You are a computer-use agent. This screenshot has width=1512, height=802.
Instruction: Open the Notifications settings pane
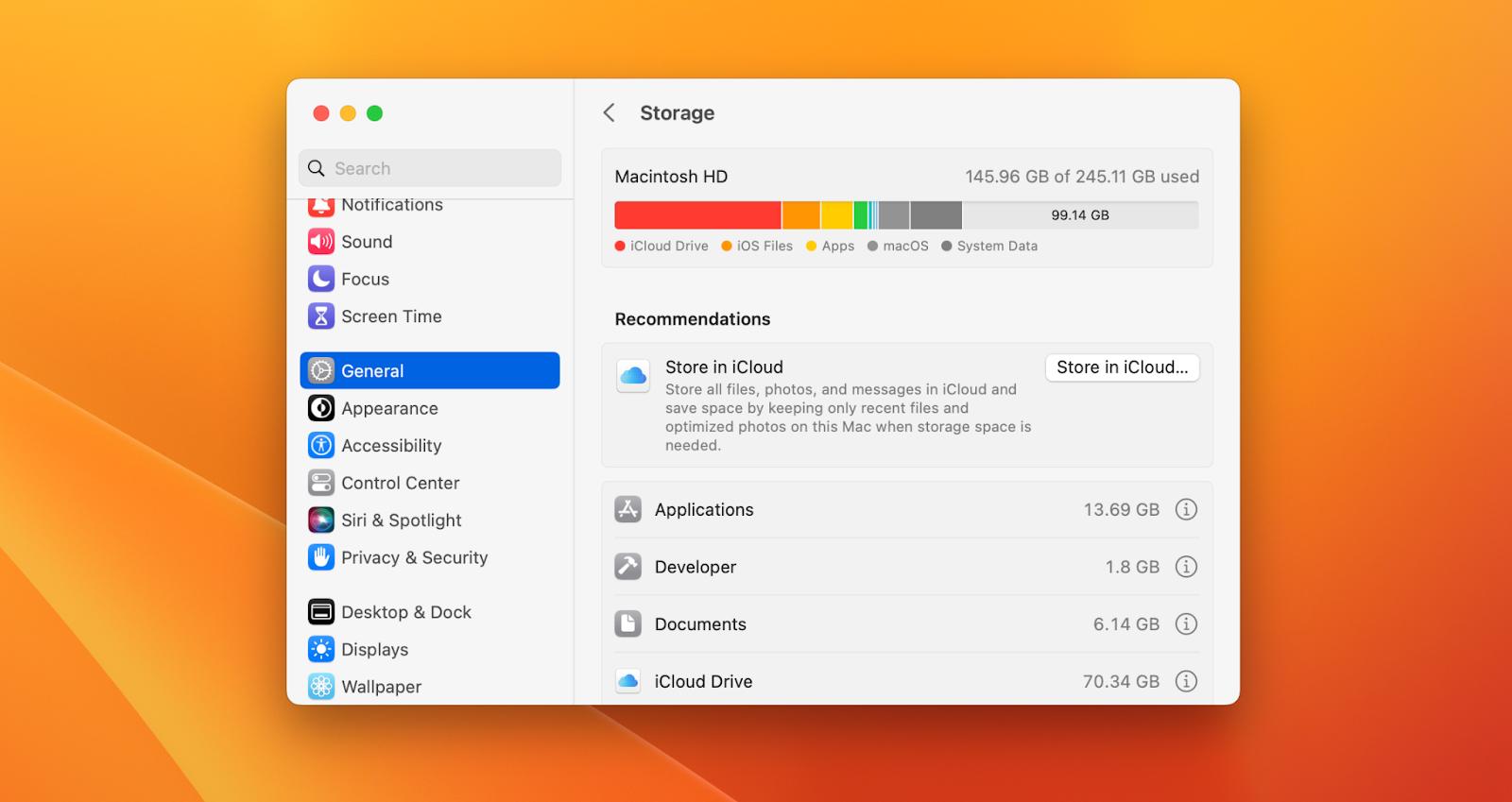click(430, 205)
